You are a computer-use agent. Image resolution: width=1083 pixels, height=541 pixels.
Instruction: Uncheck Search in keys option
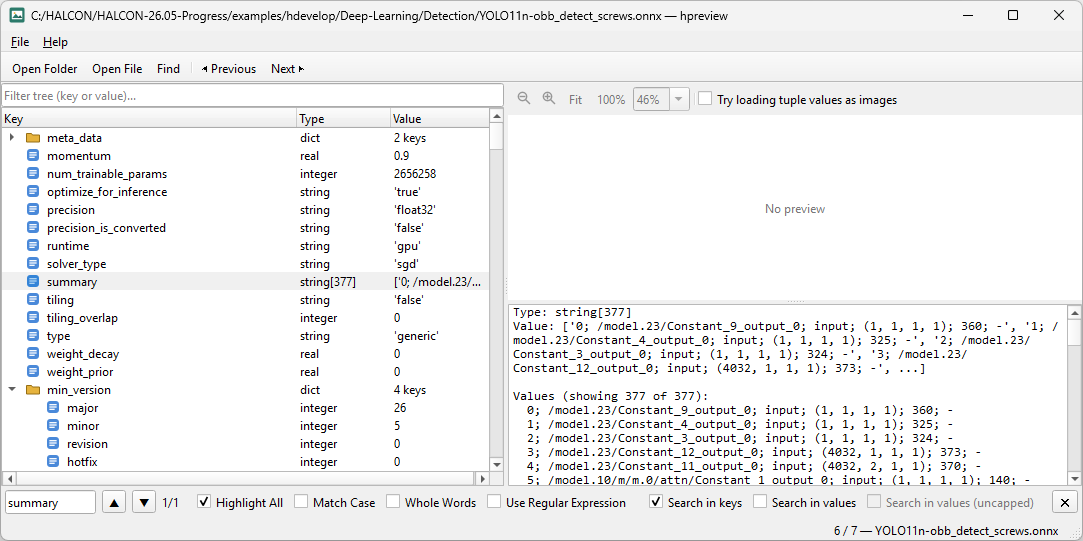(655, 502)
